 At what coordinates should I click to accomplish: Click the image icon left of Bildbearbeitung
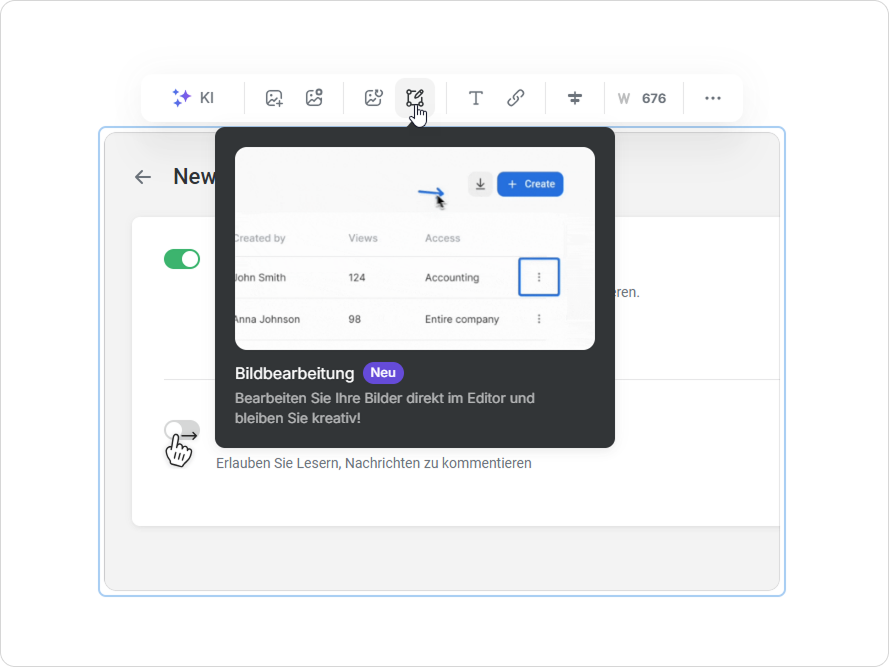point(373,98)
